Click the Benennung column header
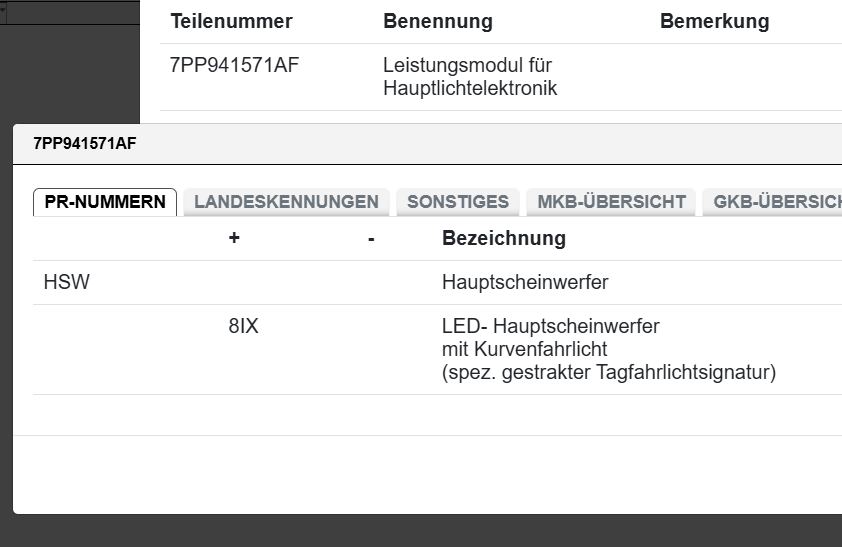842x547 pixels. 437,22
